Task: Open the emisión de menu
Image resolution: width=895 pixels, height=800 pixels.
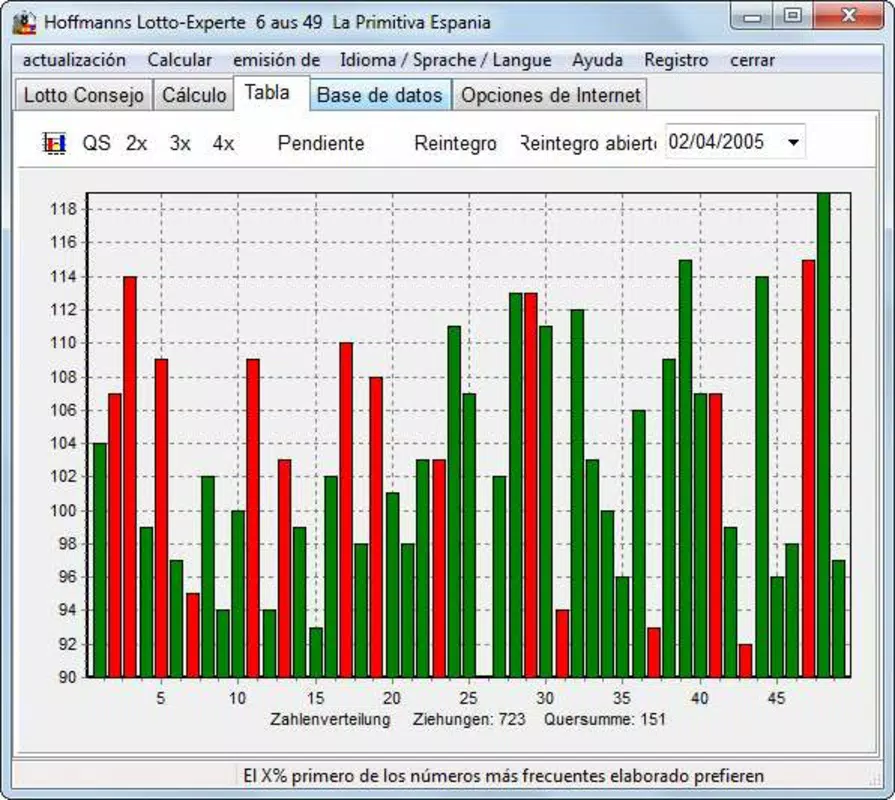Action: (276, 60)
